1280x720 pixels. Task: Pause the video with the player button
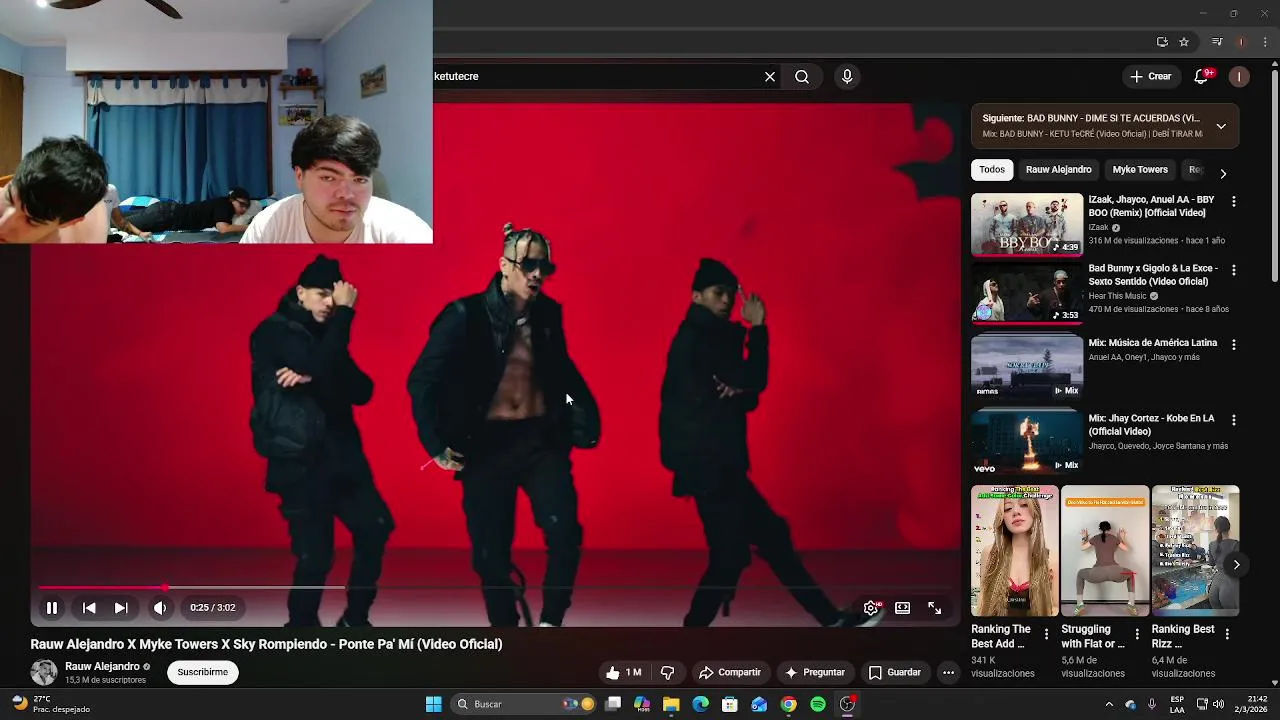tap(52, 608)
